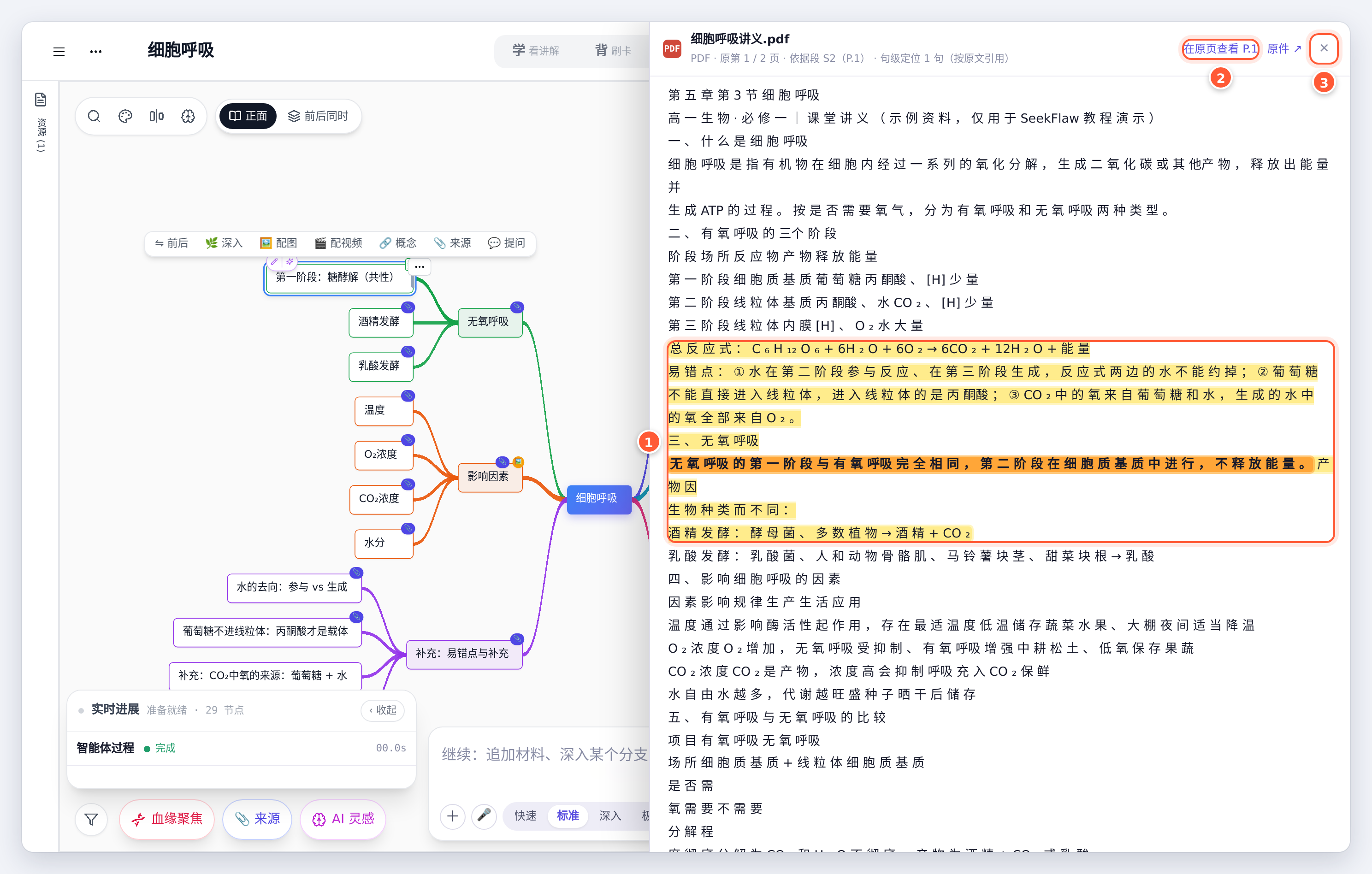The width and height of the screenshot is (1372, 874).
Task: Choose 配视频 in node toolbar
Action: [x=338, y=243]
